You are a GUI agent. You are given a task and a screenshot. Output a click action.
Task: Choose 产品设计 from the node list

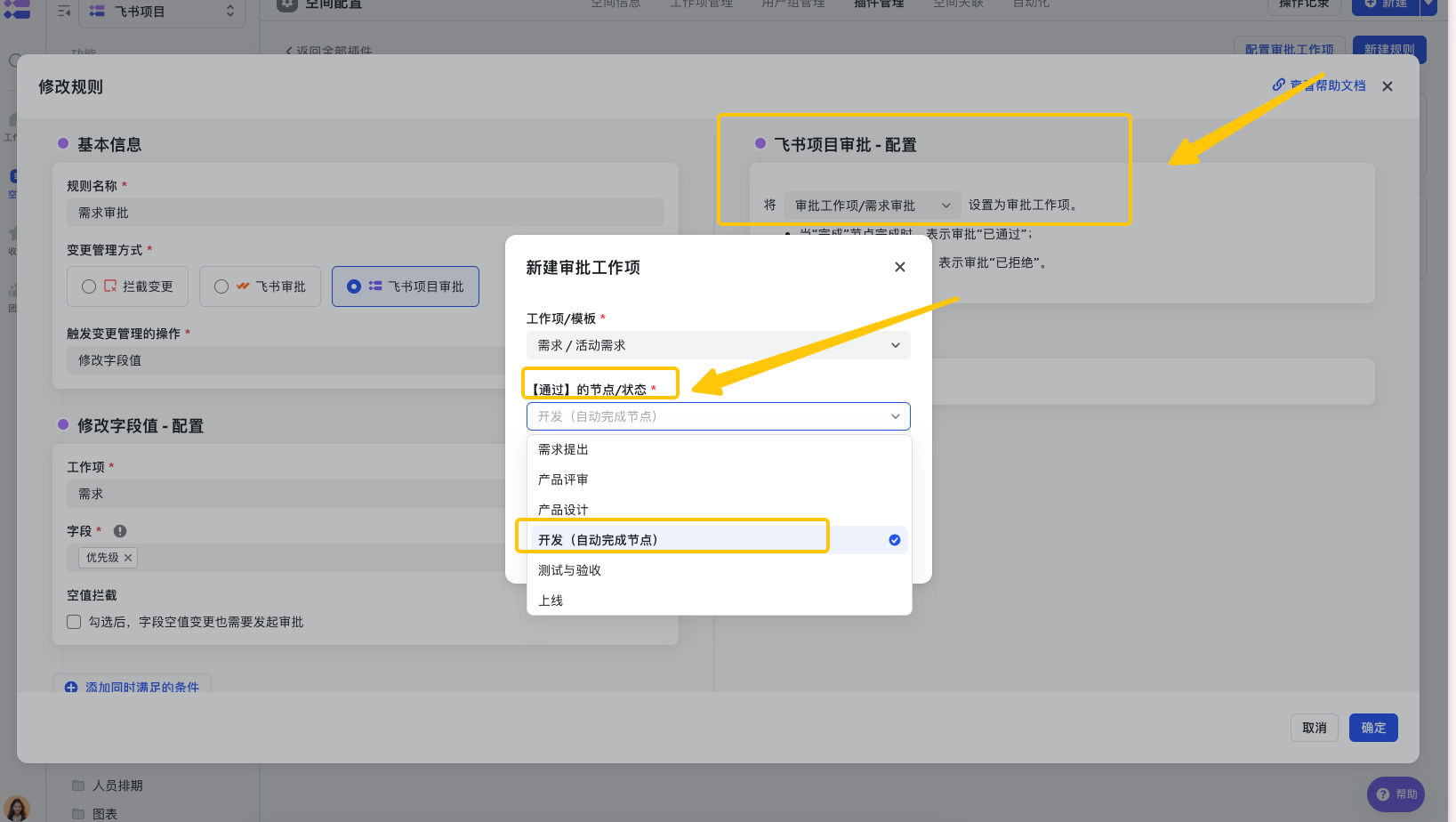719,510
